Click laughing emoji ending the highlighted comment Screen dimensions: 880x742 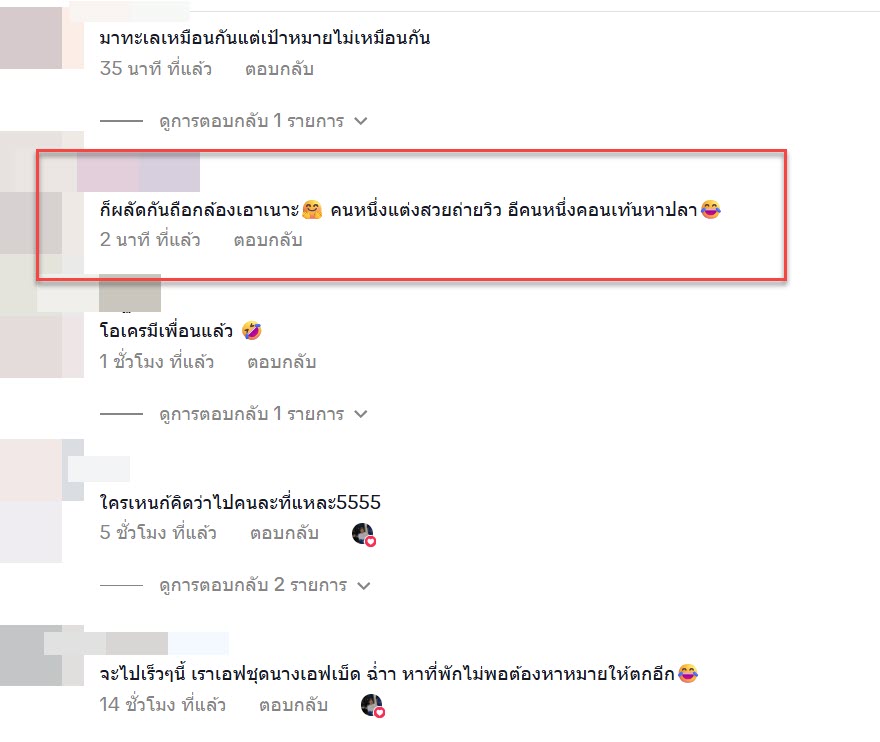click(x=711, y=210)
